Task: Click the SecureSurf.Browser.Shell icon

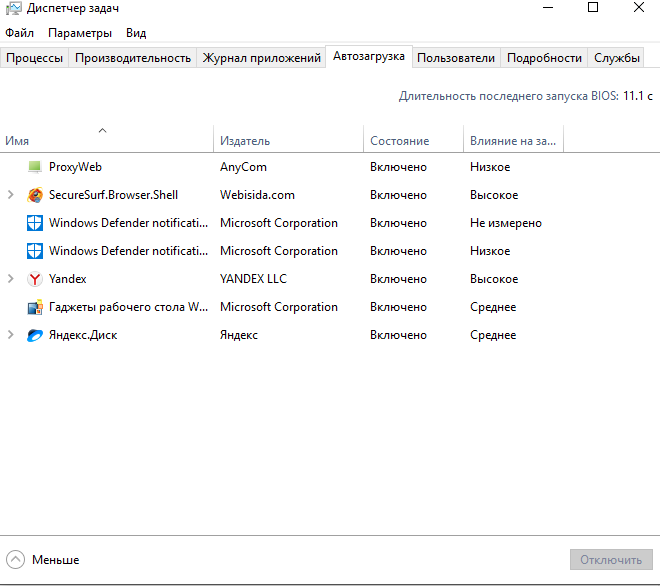Action: [35, 195]
